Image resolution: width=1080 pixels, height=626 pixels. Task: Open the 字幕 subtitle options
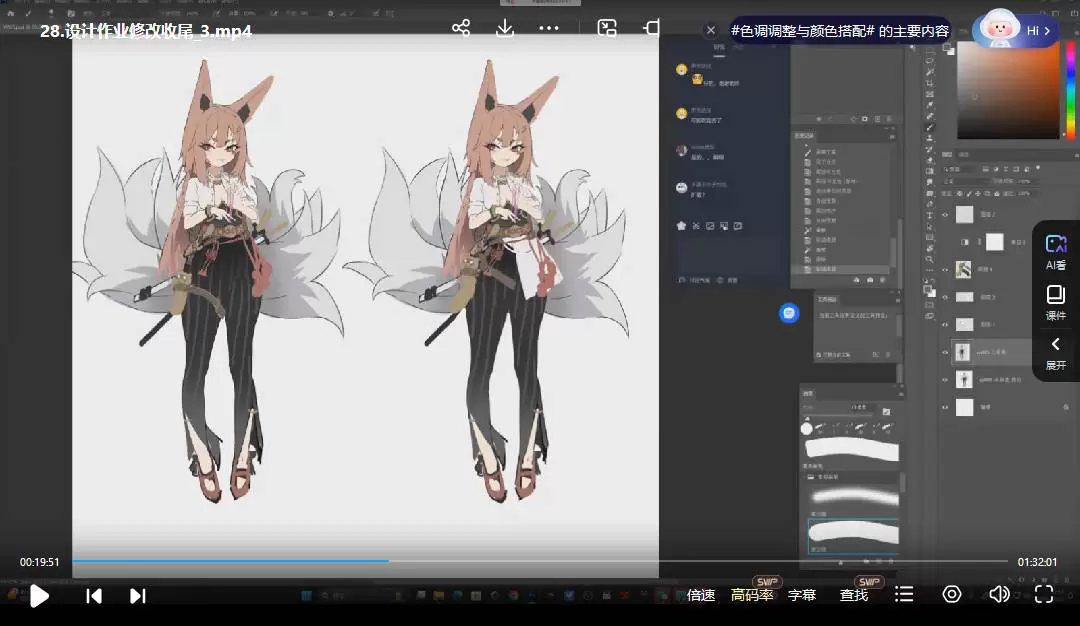pyautogui.click(x=802, y=595)
